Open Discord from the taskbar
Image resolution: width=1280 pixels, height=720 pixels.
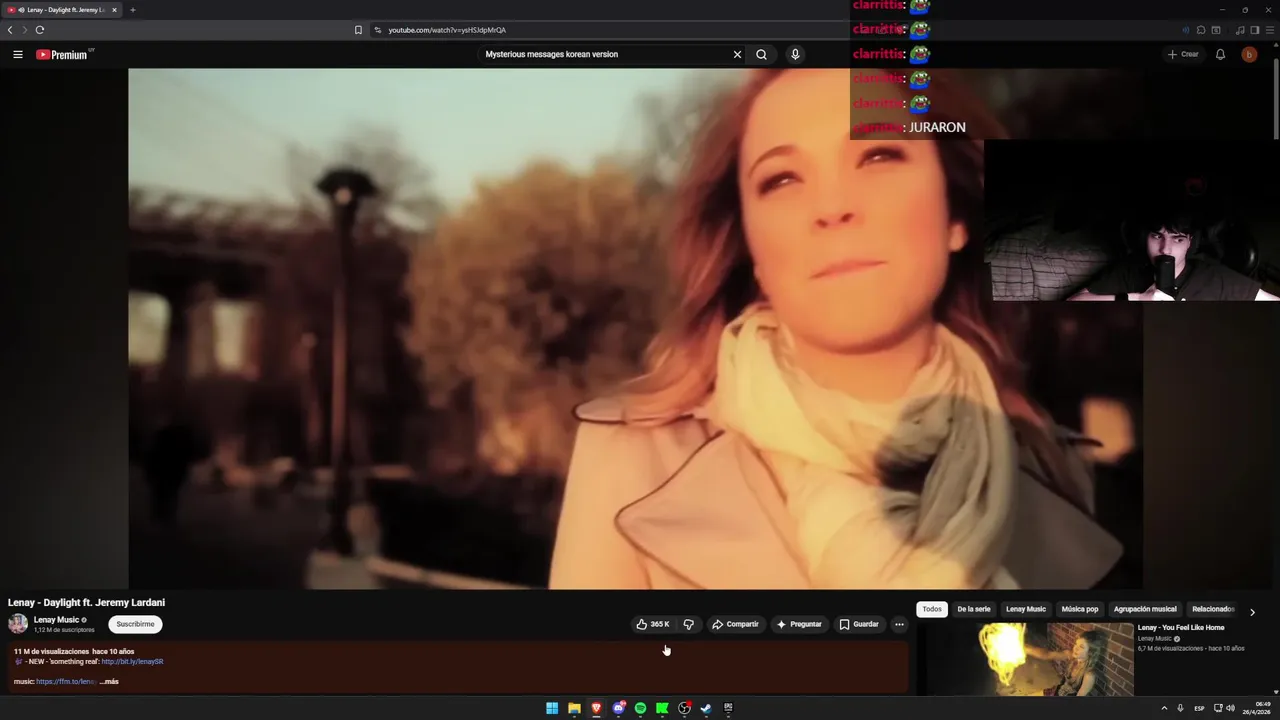619,708
